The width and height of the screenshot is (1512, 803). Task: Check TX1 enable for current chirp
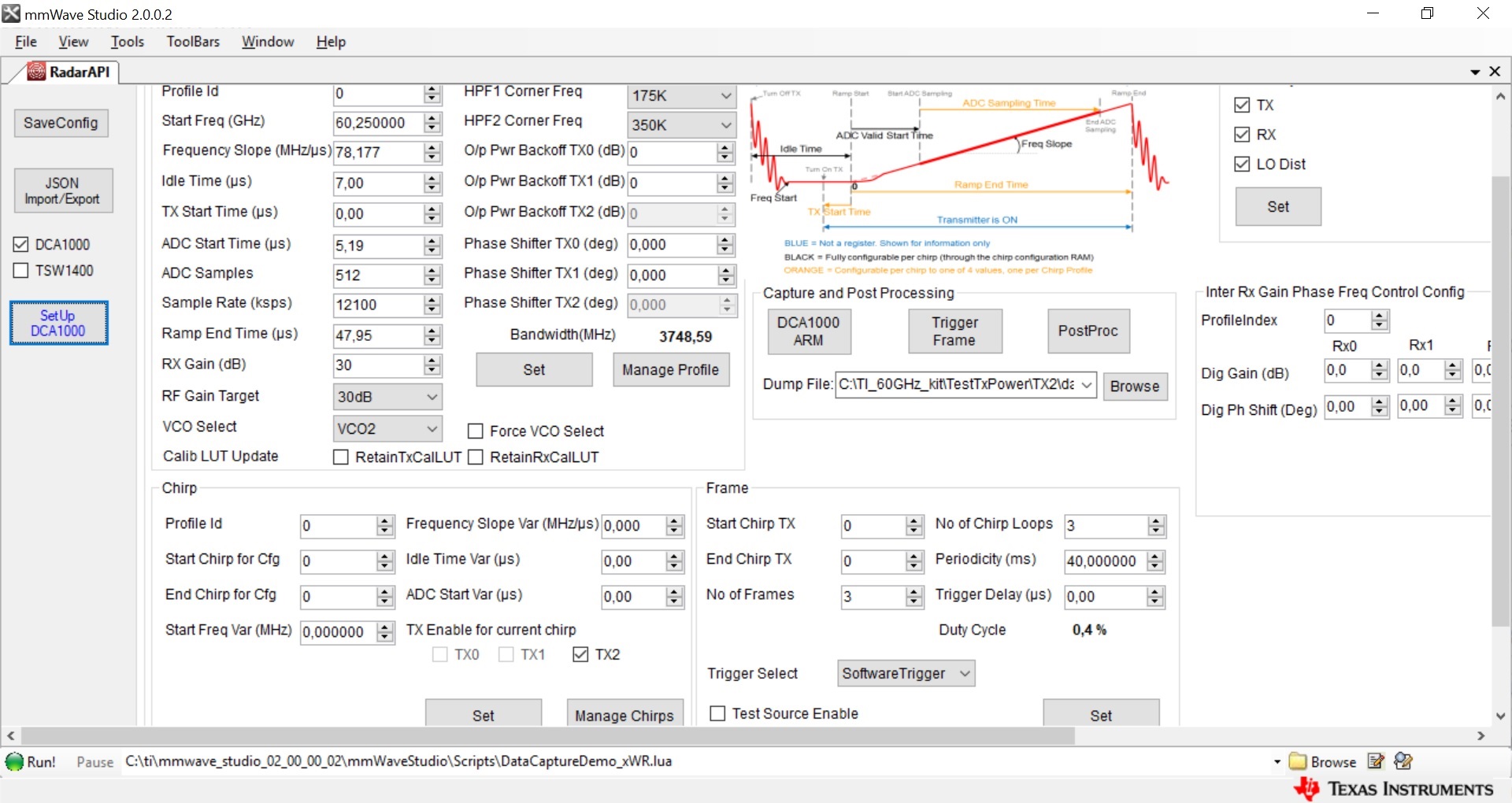[506, 655]
